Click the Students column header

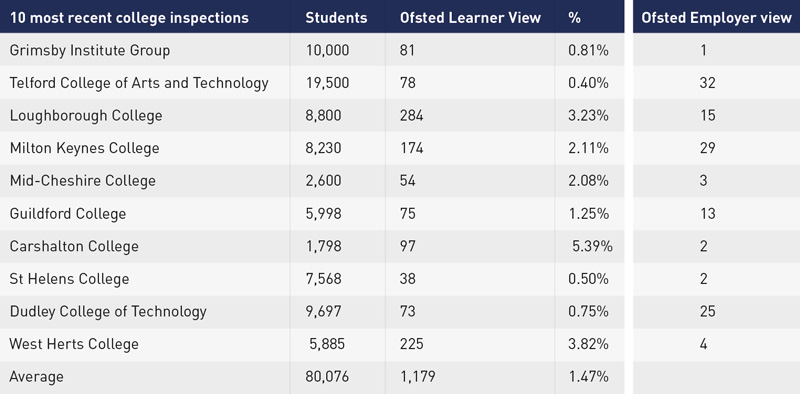(x=336, y=17)
